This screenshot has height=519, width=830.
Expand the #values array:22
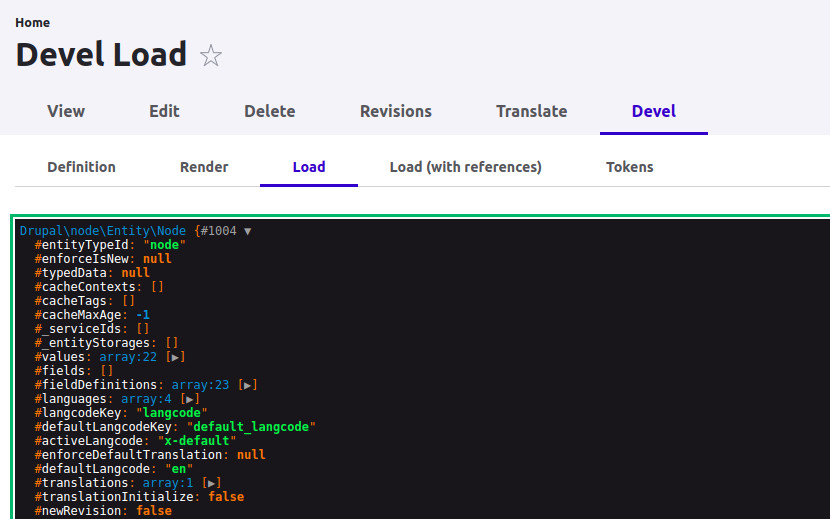tap(175, 357)
